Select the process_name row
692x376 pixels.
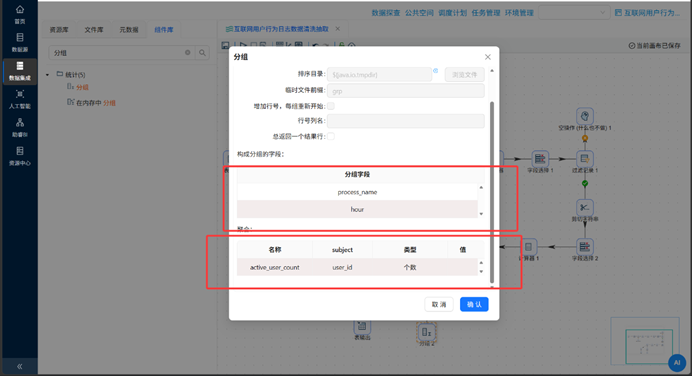[x=357, y=192]
